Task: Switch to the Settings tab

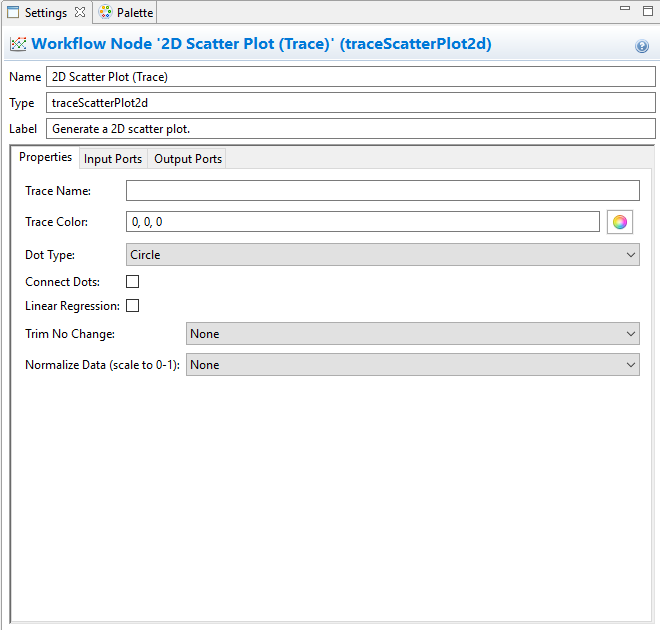Action: tap(45, 13)
